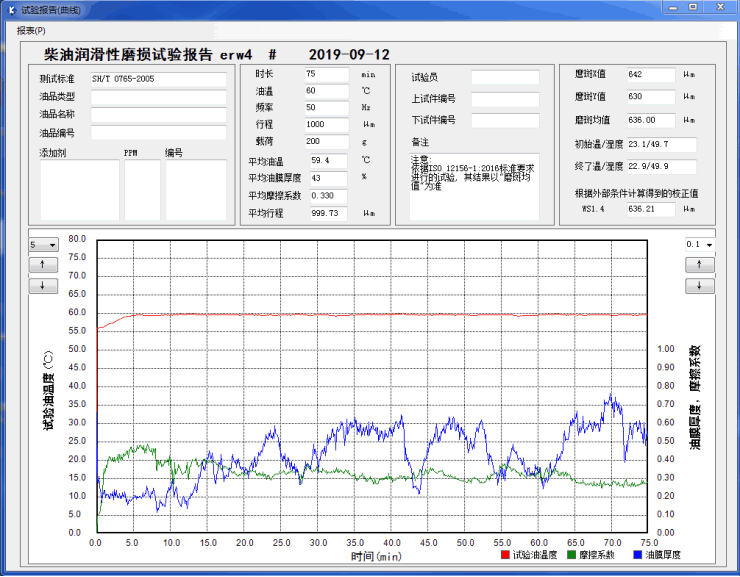This screenshot has height=577, width=740.
Task: Click the 测试标准 field containing SH/T 0765-2005
Action: pyautogui.click(x=158, y=78)
